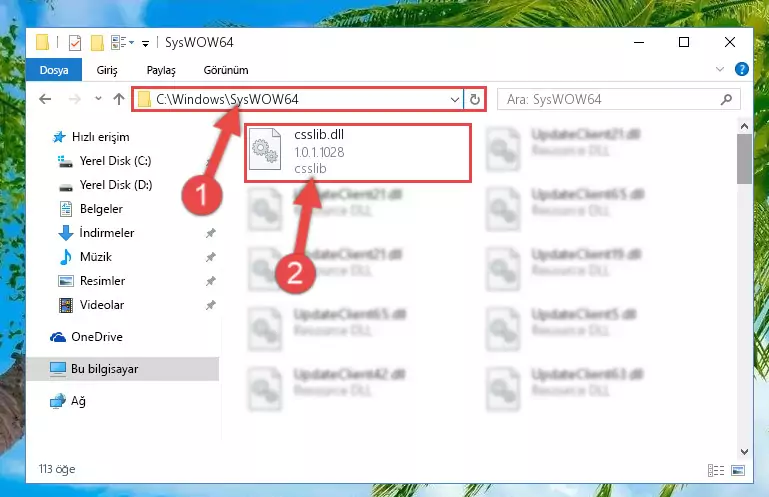Open the Customize Quick Access Toolbar dropdown arrow
769x497 pixels.
(x=145, y=43)
